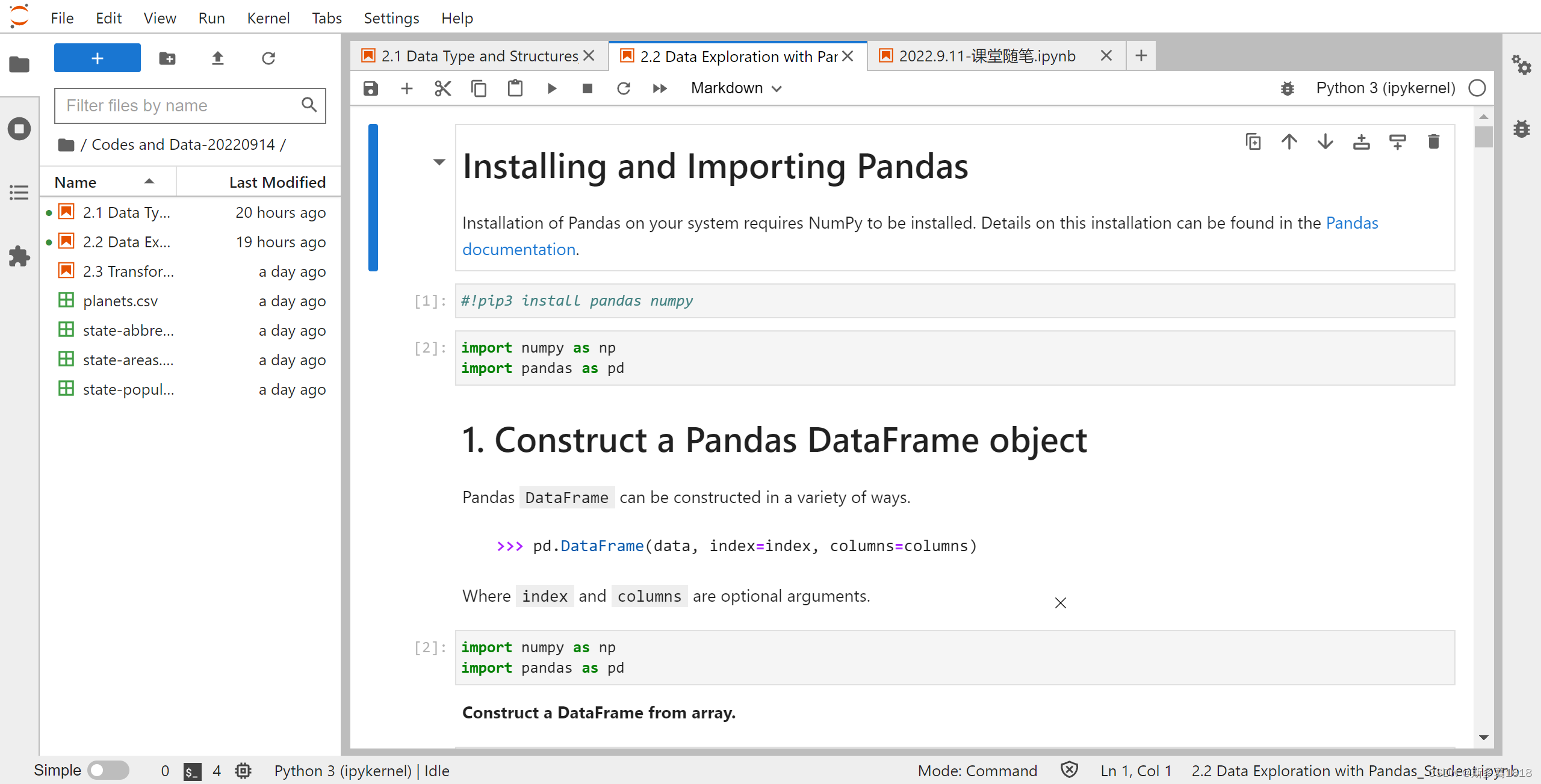Restart the kernel
Viewport: 1541px width, 784px height.
tap(624, 88)
